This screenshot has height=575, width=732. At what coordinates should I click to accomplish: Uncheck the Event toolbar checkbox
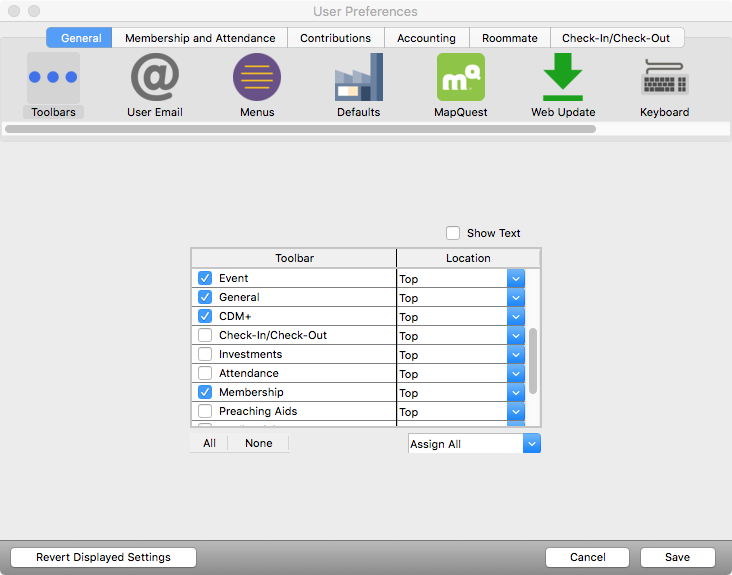pyautogui.click(x=205, y=278)
